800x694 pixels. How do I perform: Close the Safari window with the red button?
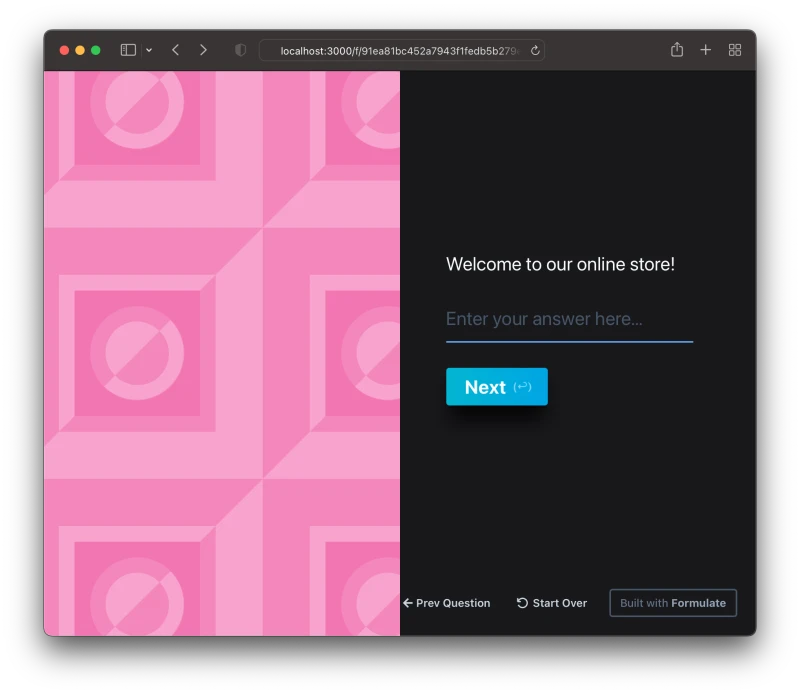64,50
